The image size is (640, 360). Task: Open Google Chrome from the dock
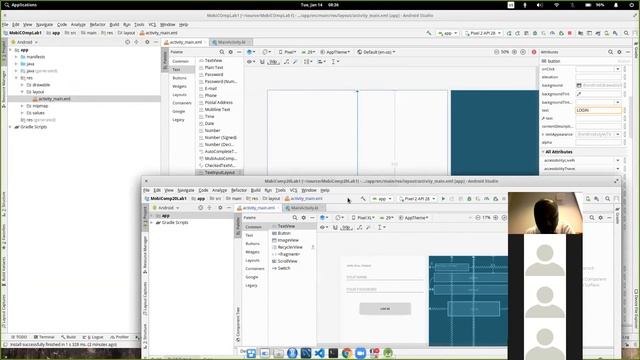347,353
